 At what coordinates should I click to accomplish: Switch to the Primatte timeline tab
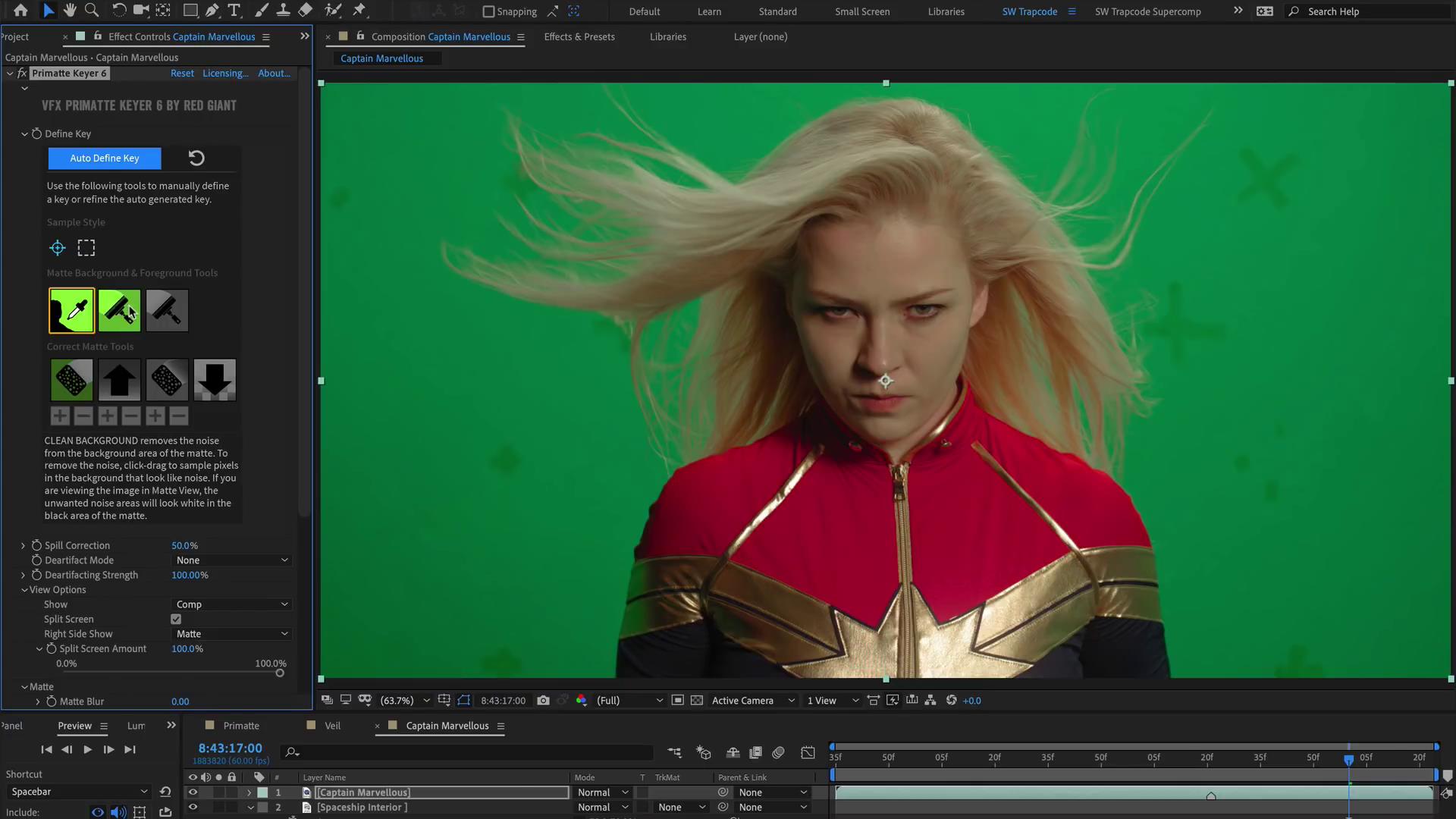[241, 726]
